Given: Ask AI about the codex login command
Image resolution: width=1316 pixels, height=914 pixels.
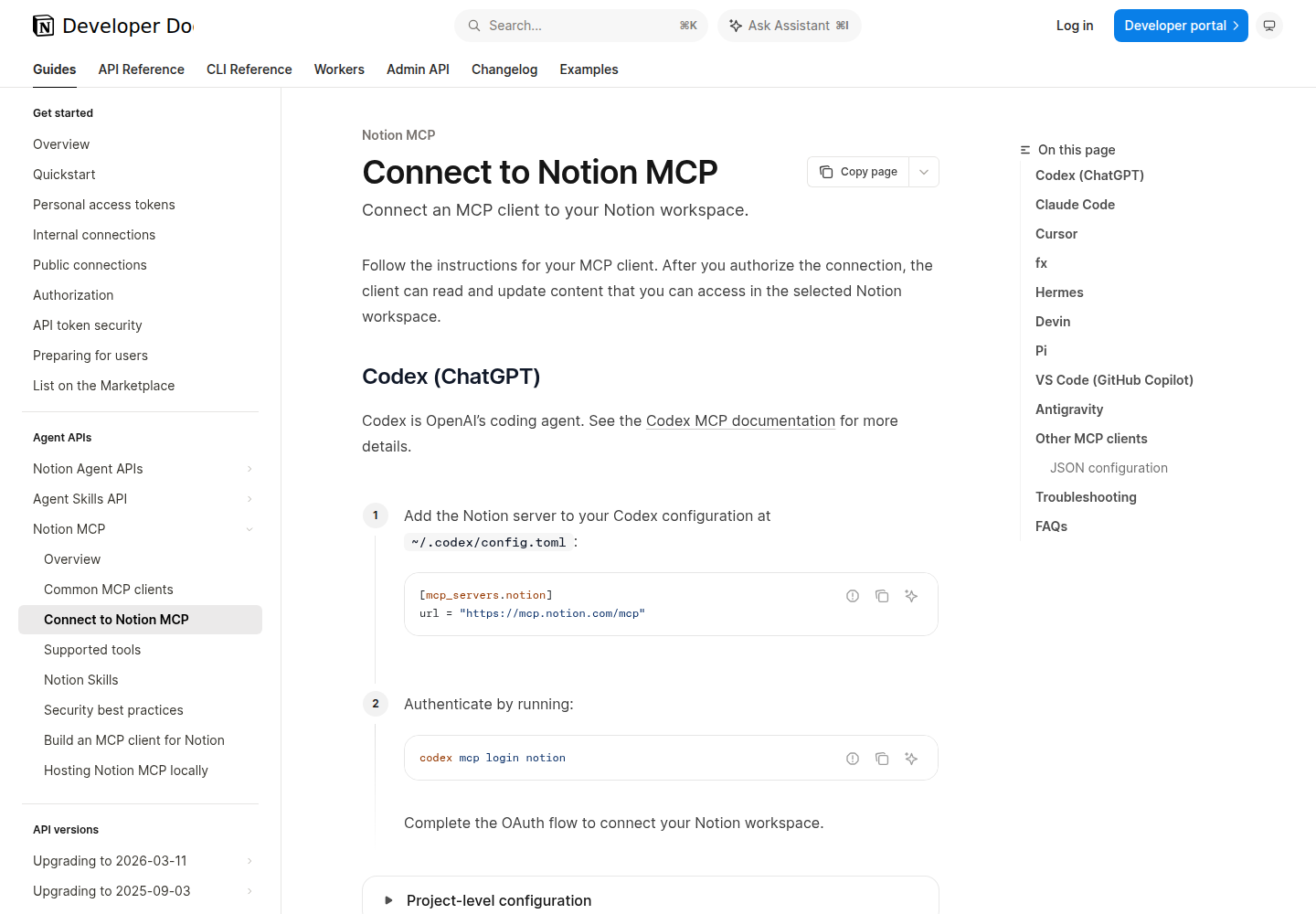Looking at the screenshot, I should (911, 759).
